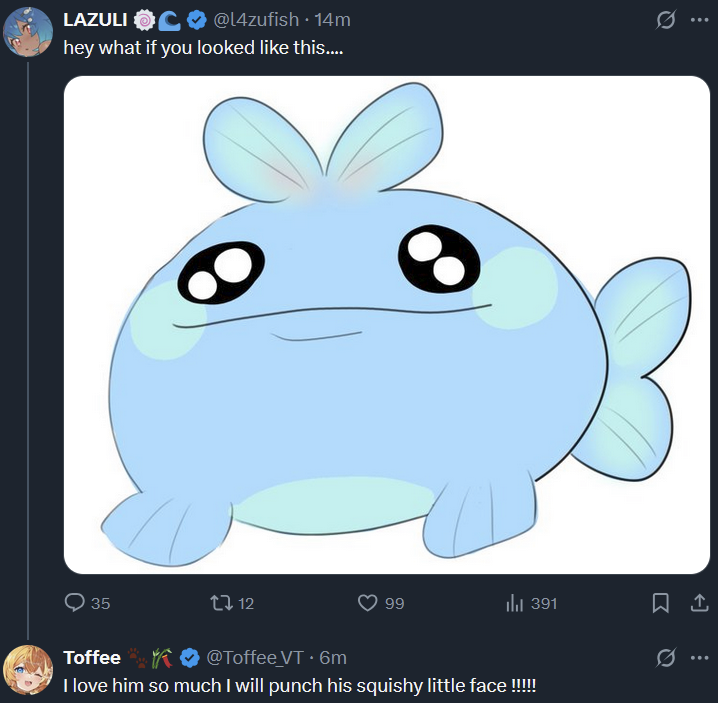Click the 6m timestamp on Toffee's reply
The image size is (718, 703).
(333, 657)
